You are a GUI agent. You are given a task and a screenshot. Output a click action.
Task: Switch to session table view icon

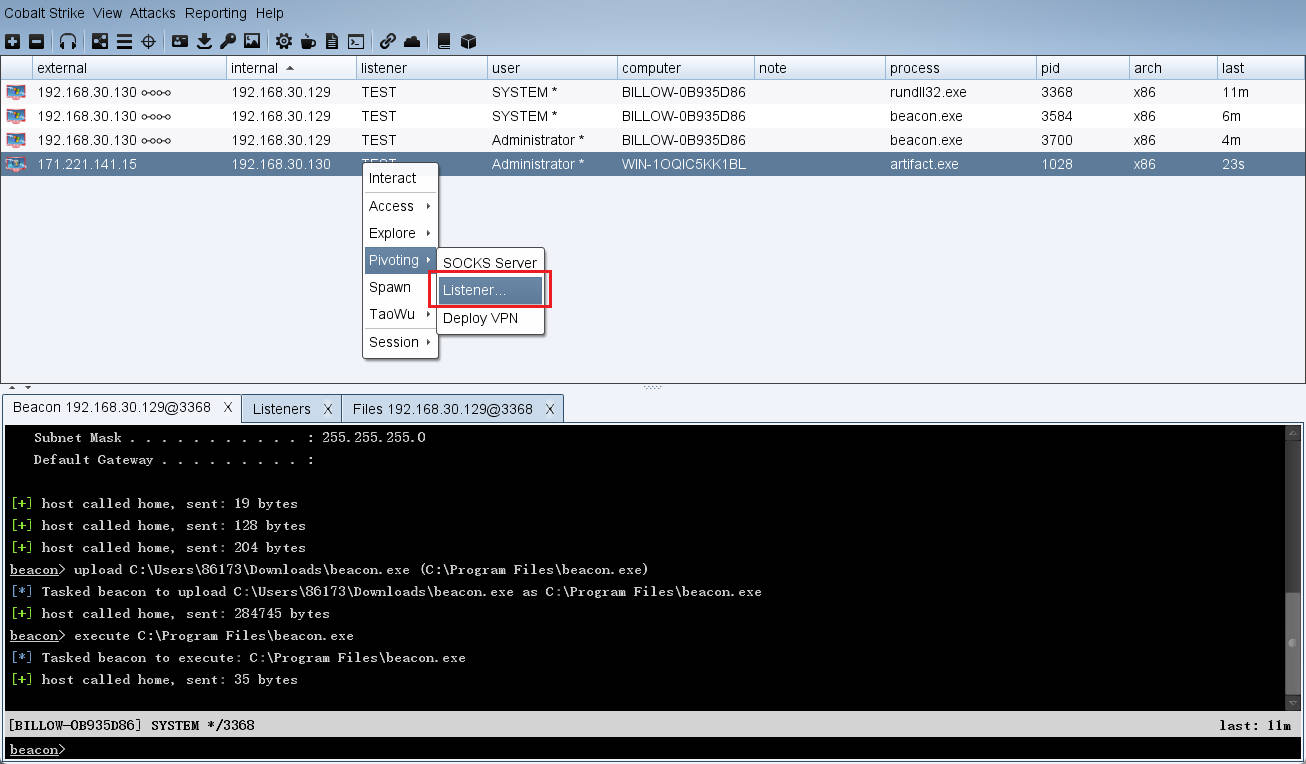tap(124, 41)
